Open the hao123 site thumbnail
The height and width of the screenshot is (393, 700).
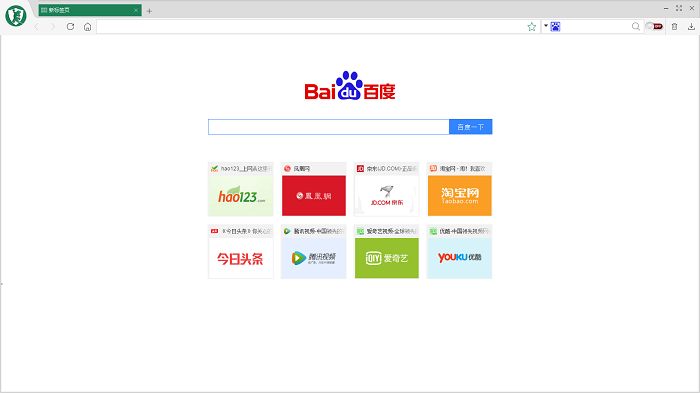(x=241, y=189)
